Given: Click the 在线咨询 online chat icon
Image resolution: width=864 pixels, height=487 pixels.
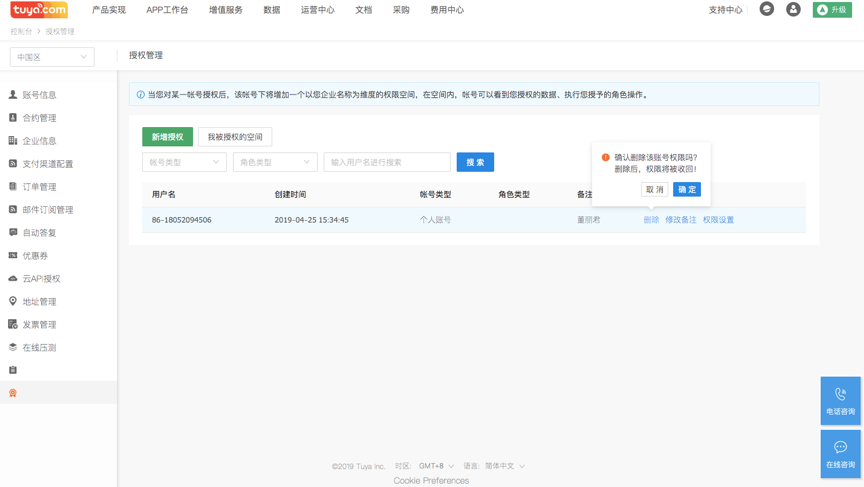Looking at the screenshot, I should (840, 447).
